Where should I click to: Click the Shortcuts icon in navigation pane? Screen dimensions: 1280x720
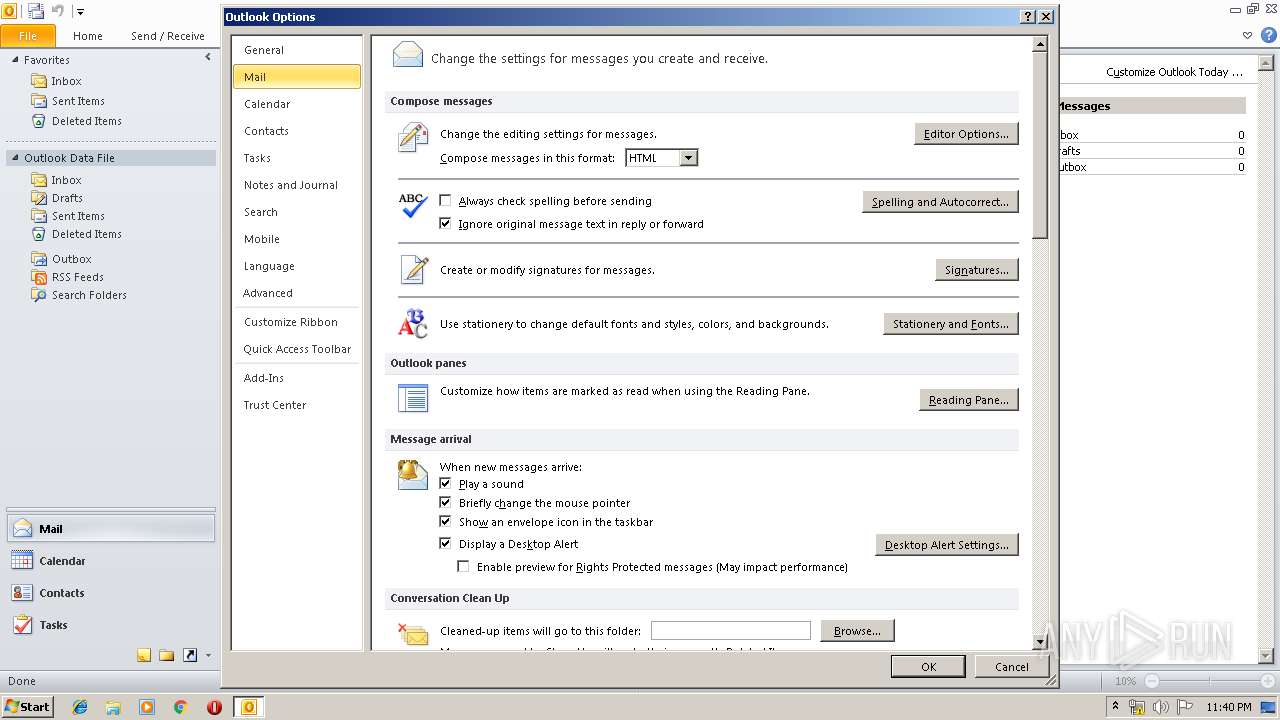click(189, 656)
